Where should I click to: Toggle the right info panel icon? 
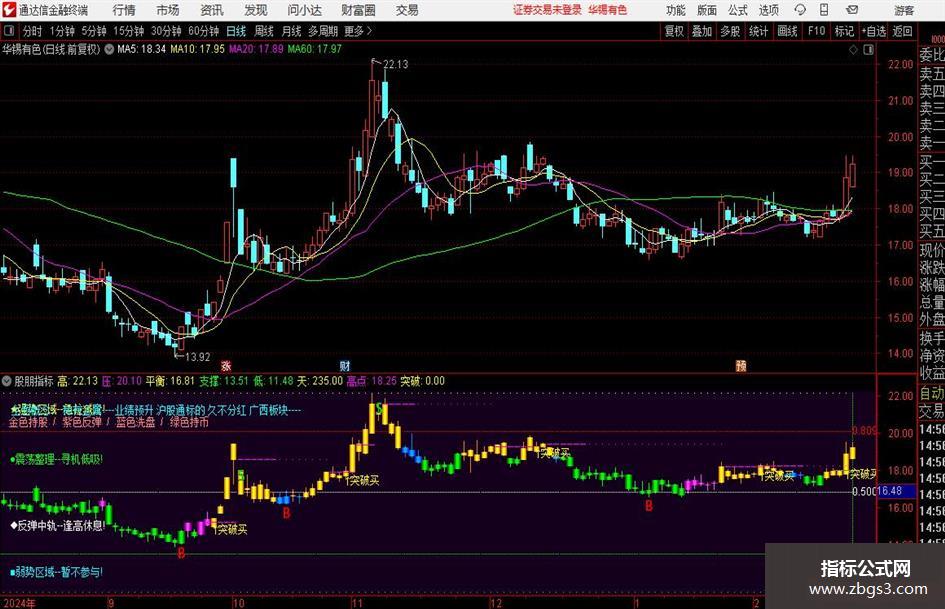click(x=868, y=49)
